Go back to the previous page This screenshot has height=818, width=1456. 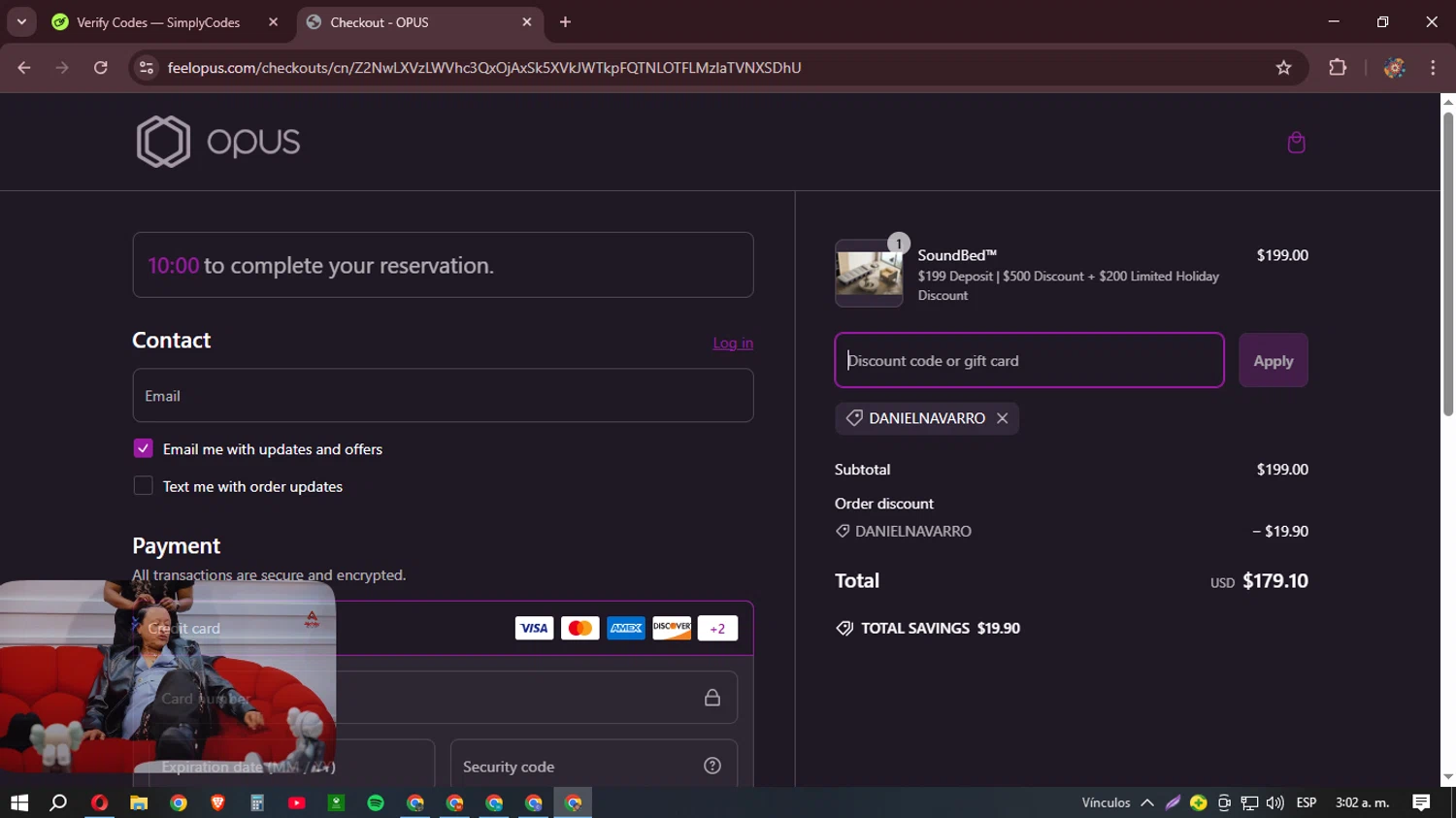click(24, 68)
